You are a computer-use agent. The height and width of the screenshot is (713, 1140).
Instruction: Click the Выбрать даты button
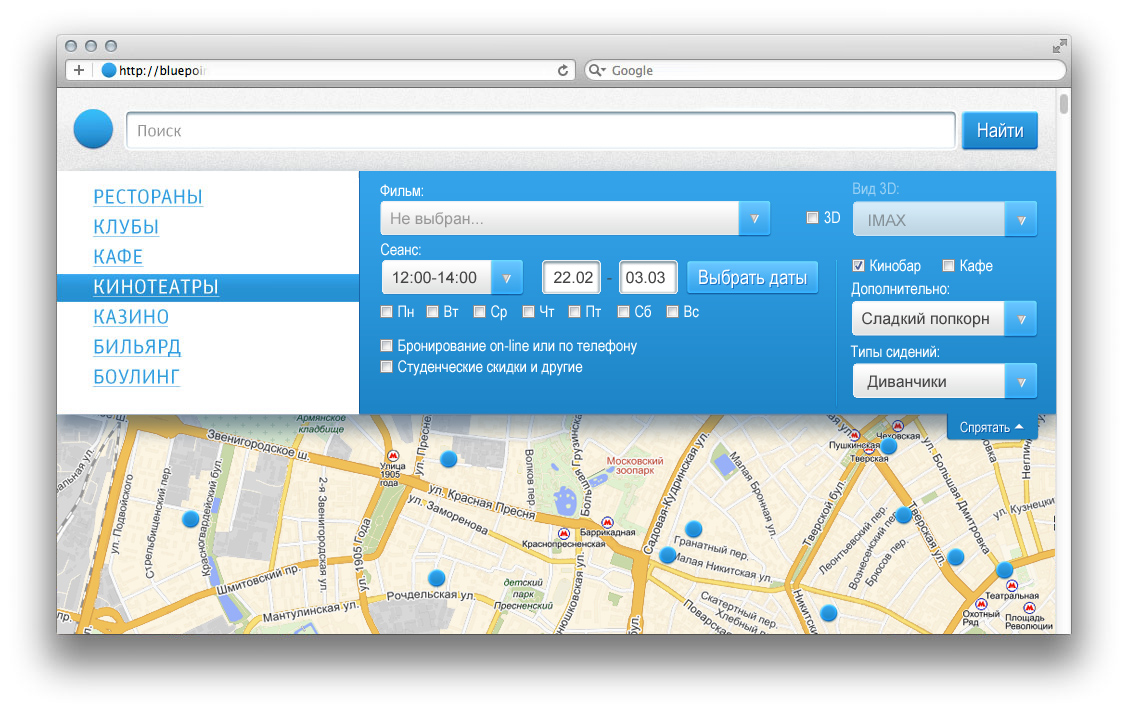(752, 277)
